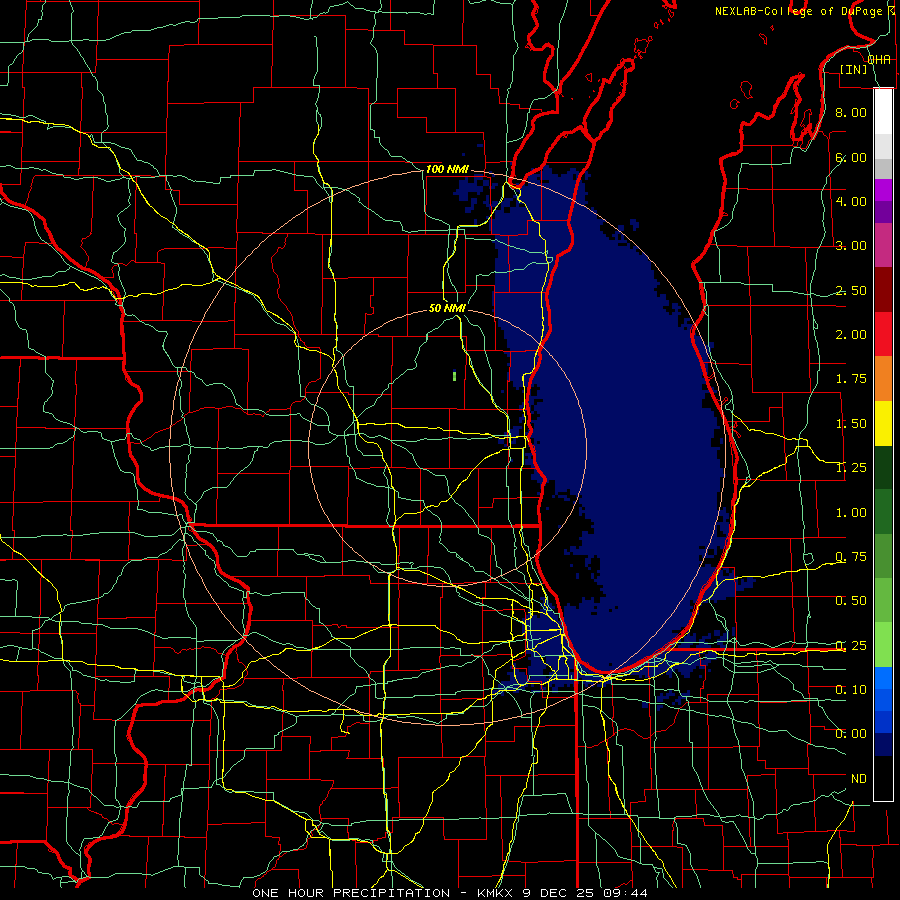This screenshot has width=900, height=900.
Task: Pick the light blue legend swatch
Action: (883, 678)
